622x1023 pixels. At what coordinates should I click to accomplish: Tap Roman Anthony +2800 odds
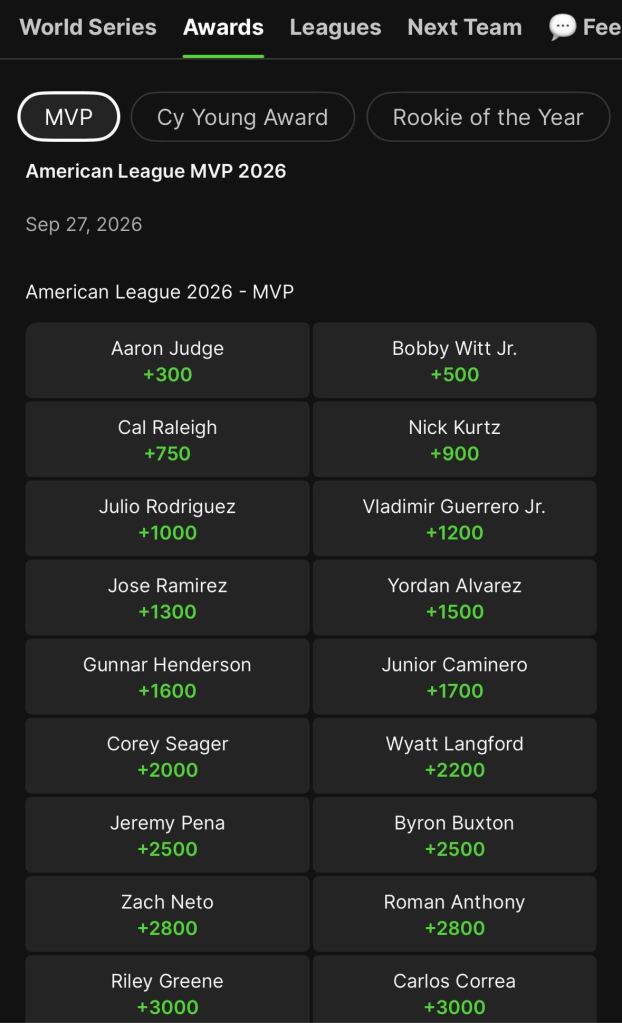pos(454,914)
